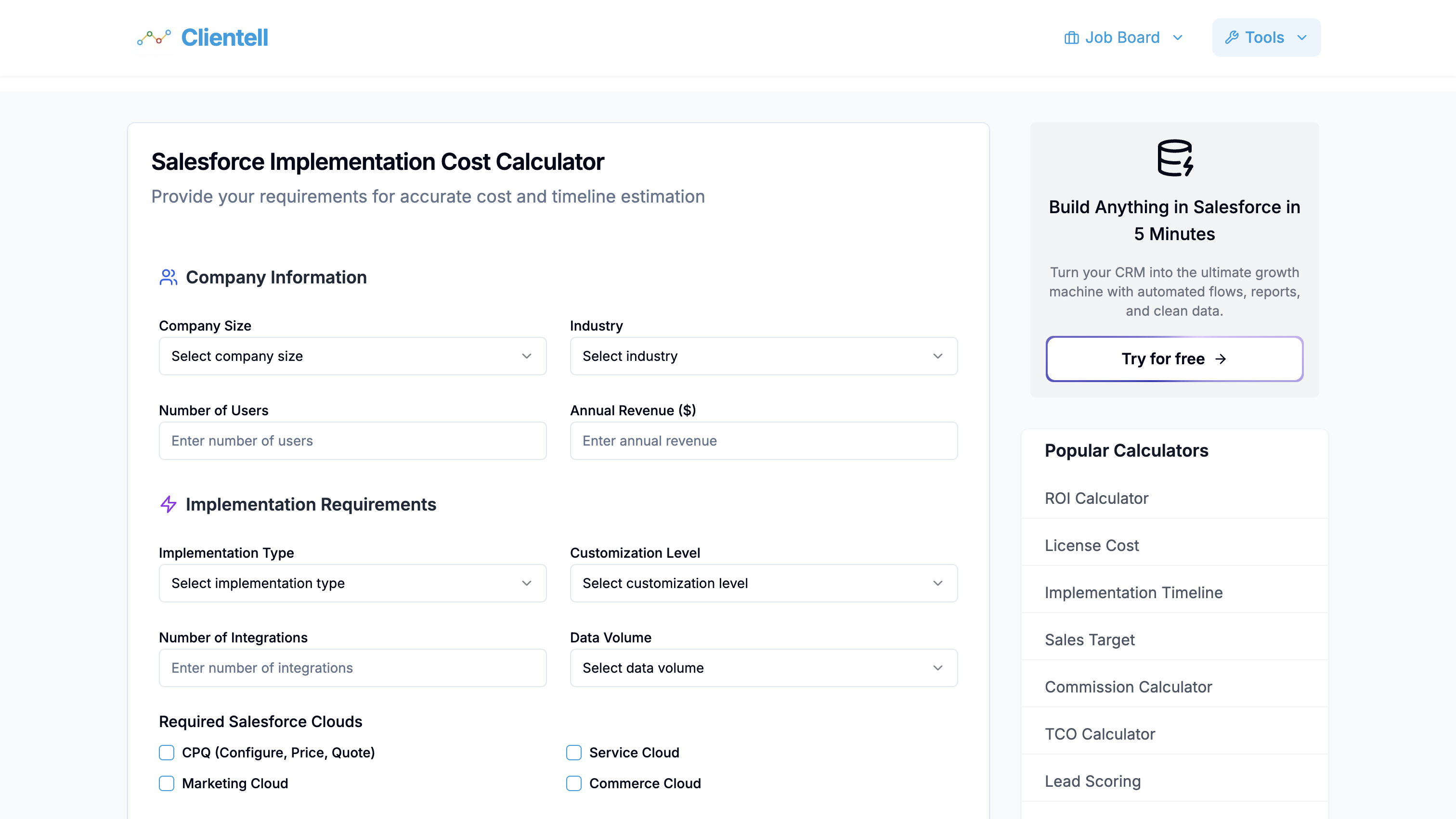Select the Implementation Requirements lightning icon

coord(168,504)
